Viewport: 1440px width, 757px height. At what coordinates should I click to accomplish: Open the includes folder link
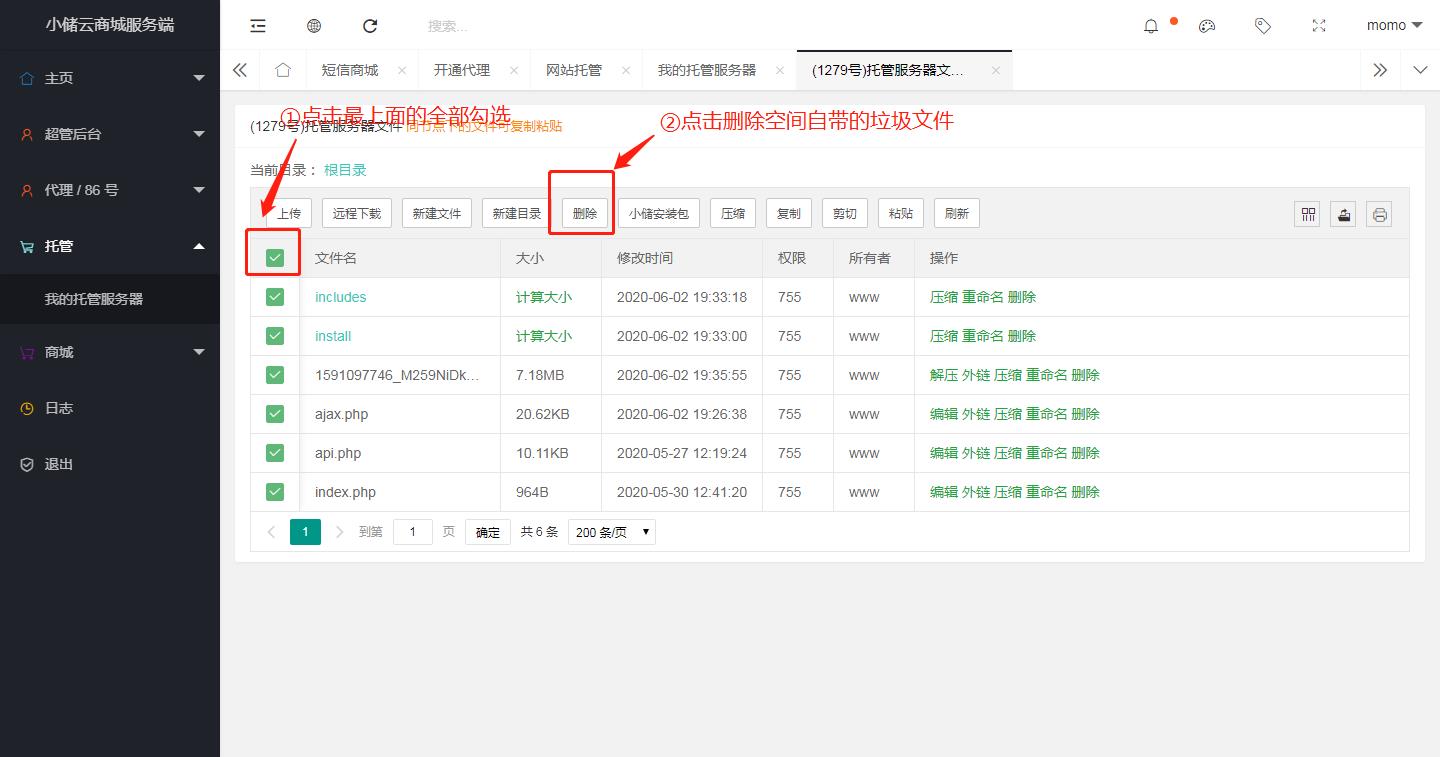(341, 297)
